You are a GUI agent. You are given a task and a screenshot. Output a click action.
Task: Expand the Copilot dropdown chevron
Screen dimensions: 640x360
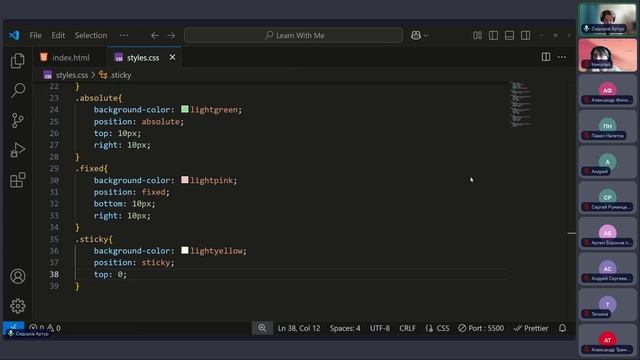(x=426, y=36)
